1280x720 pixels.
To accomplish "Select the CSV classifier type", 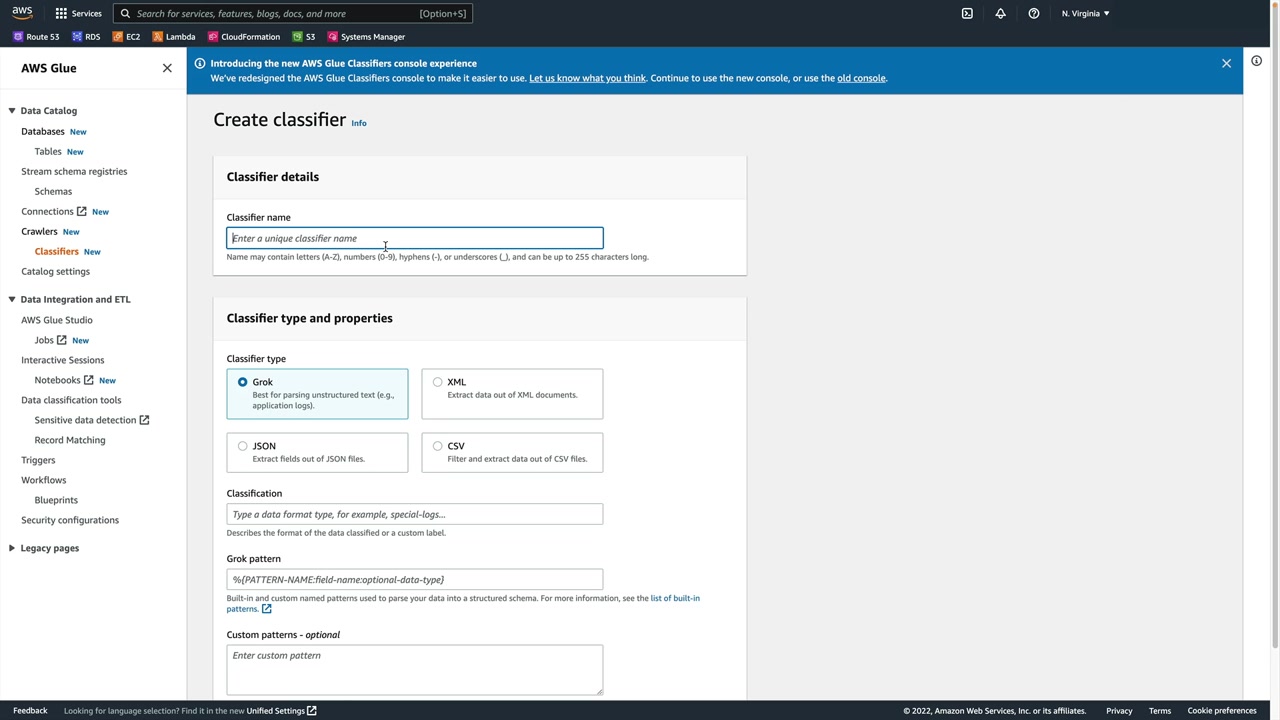I will coord(438,446).
